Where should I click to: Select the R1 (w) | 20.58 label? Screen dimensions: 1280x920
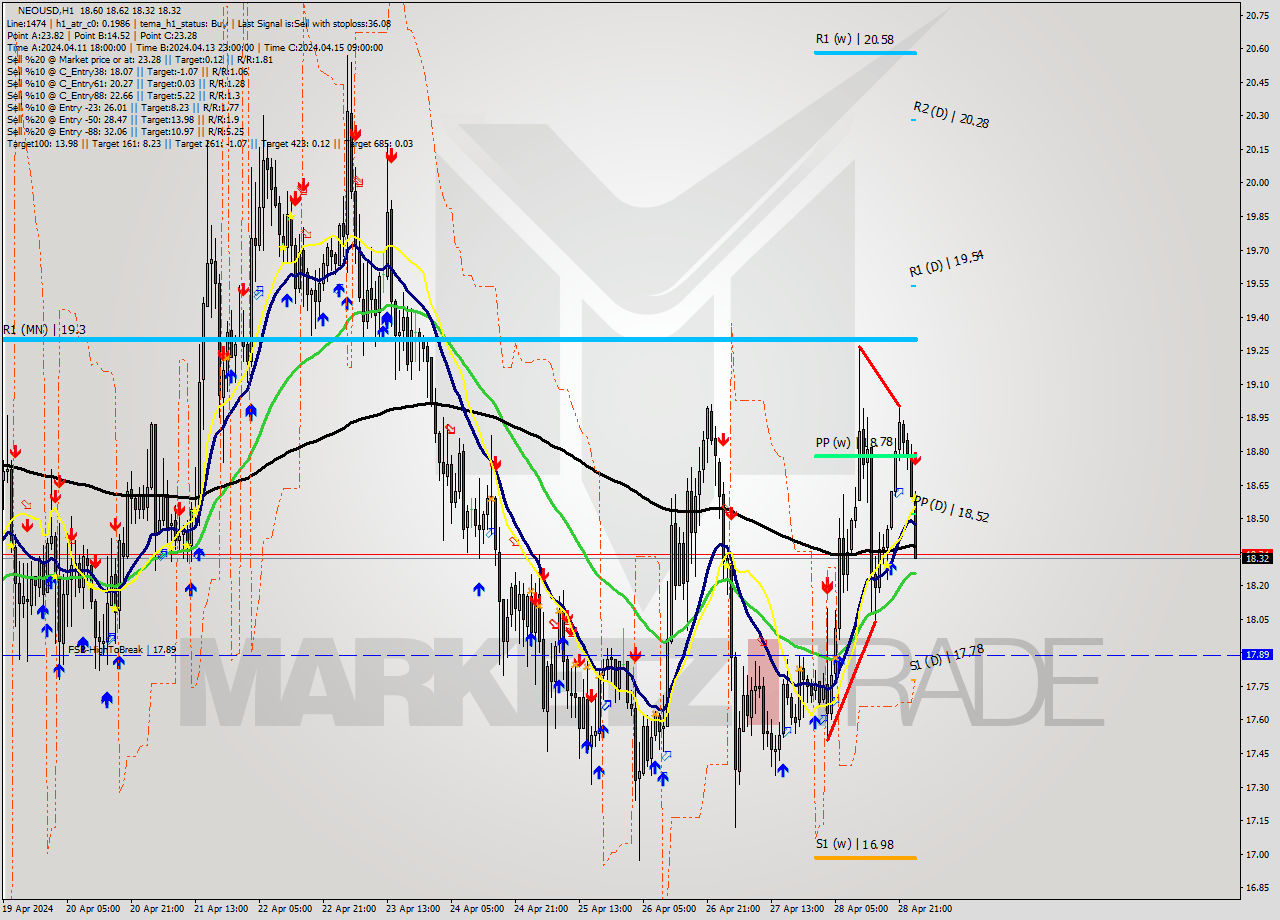pyautogui.click(x=854, y=40)
